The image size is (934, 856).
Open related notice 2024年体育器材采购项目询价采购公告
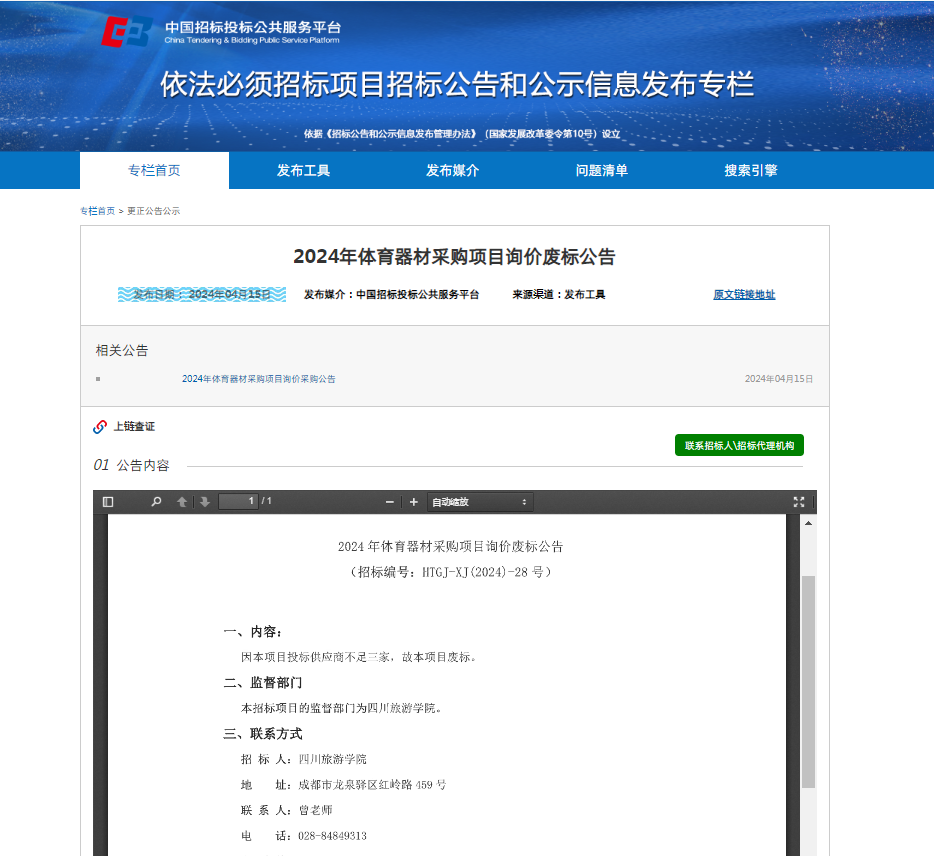pyautogui.click(x=259, y=379)
